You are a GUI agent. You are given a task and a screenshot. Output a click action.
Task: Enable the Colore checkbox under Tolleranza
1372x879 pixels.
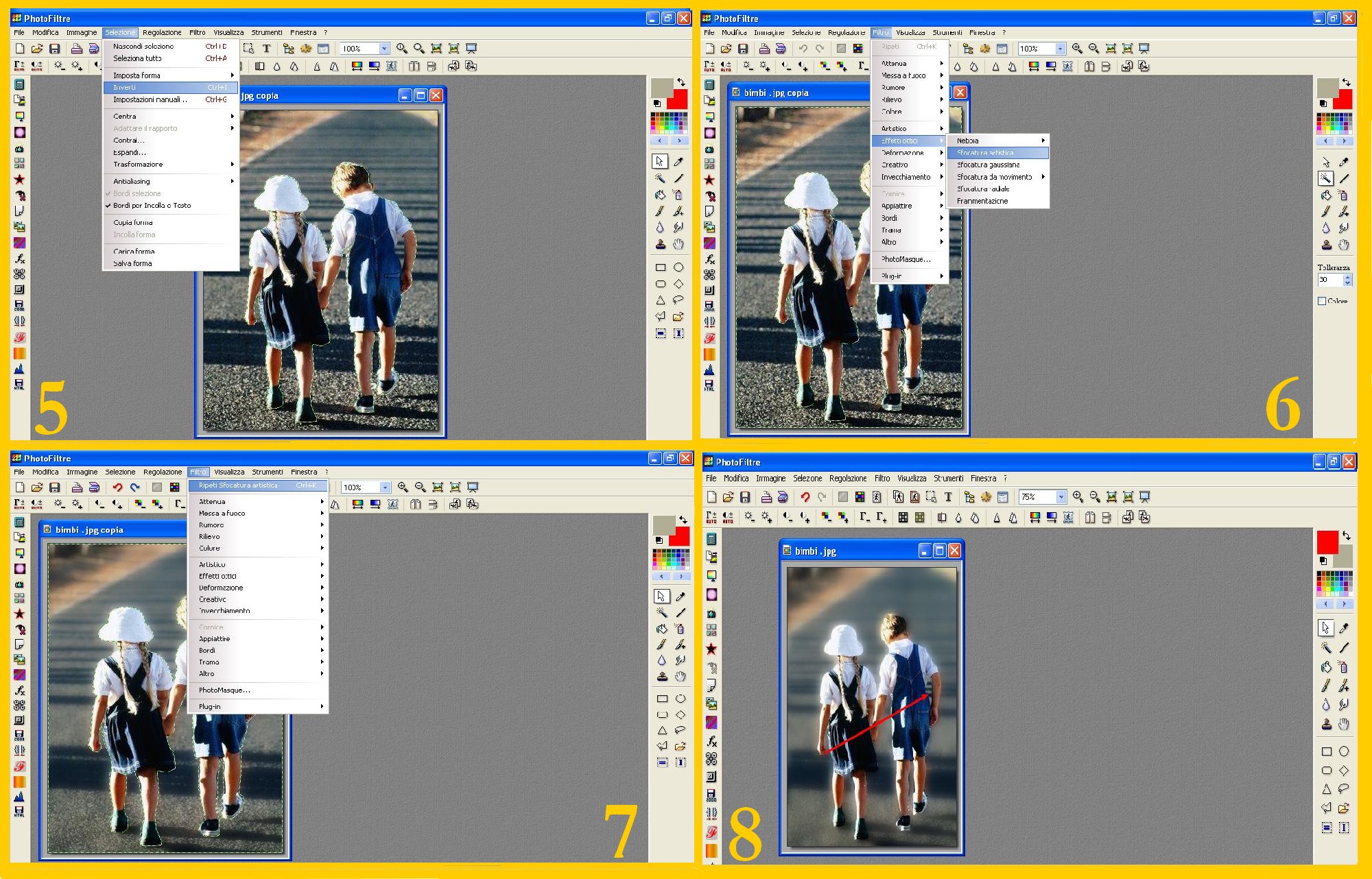click(x=1322, y=301)
